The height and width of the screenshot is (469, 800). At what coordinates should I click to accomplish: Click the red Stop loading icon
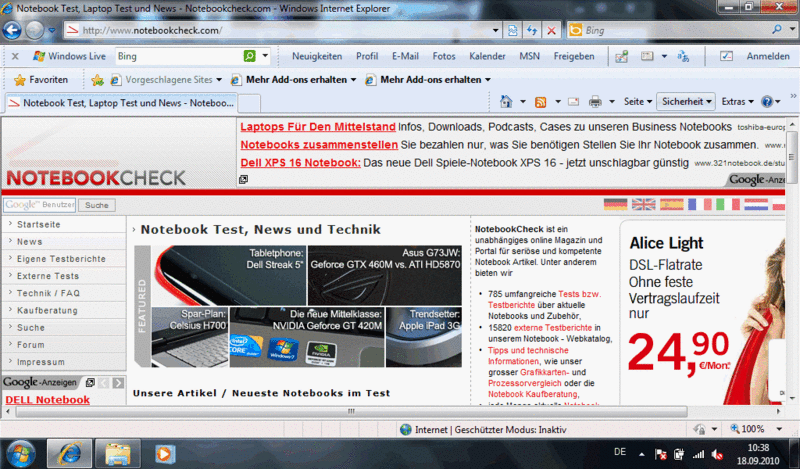(551, 31)
